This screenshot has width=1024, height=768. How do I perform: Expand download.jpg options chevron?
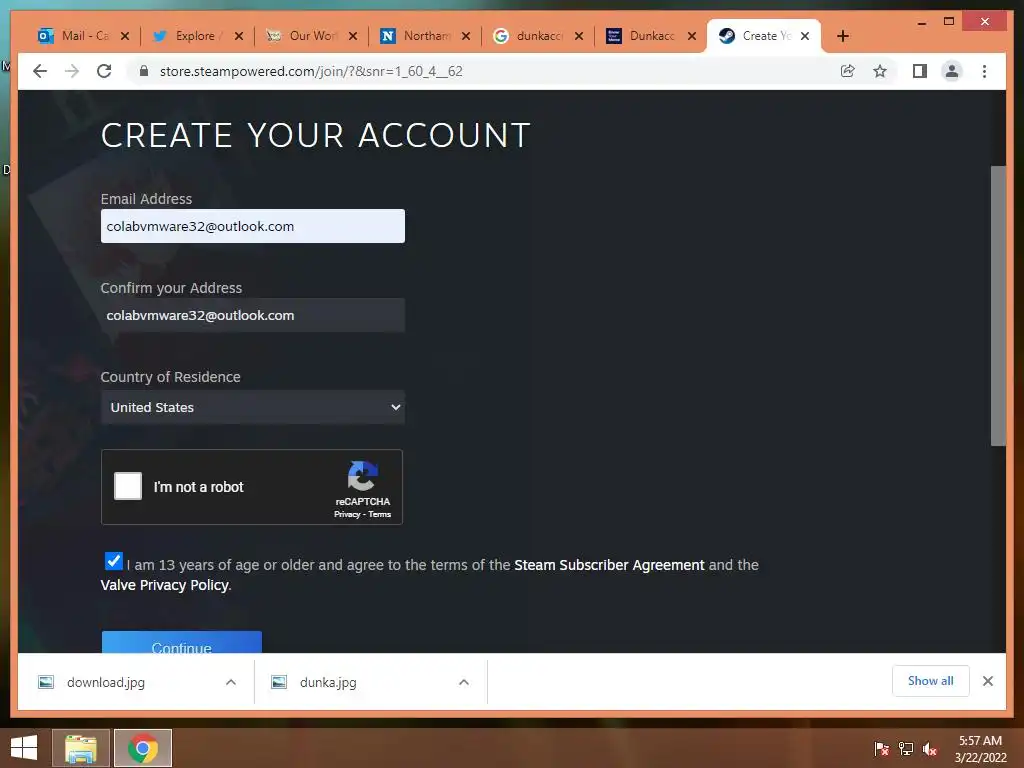coord(231,682)
